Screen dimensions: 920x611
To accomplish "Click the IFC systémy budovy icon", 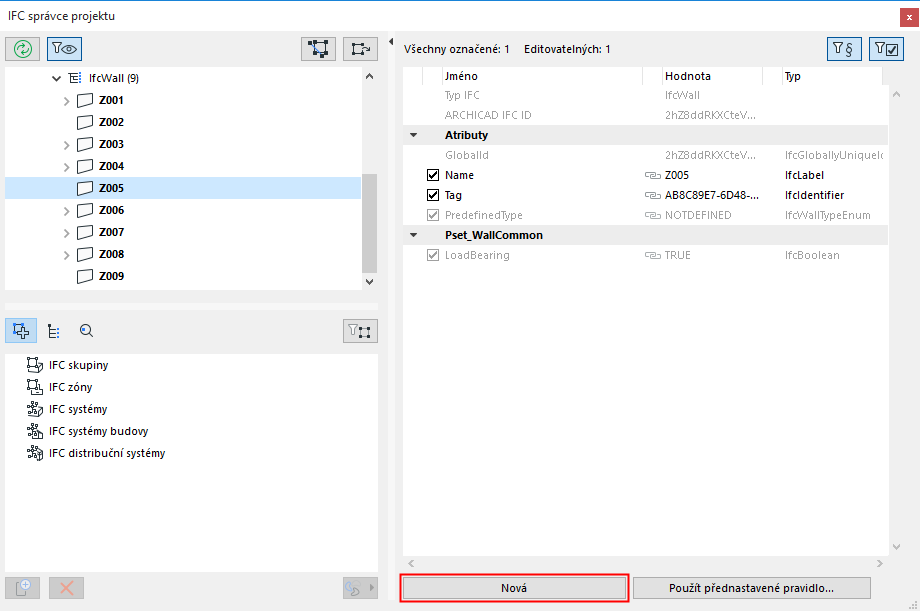I will tap(35, 431).
